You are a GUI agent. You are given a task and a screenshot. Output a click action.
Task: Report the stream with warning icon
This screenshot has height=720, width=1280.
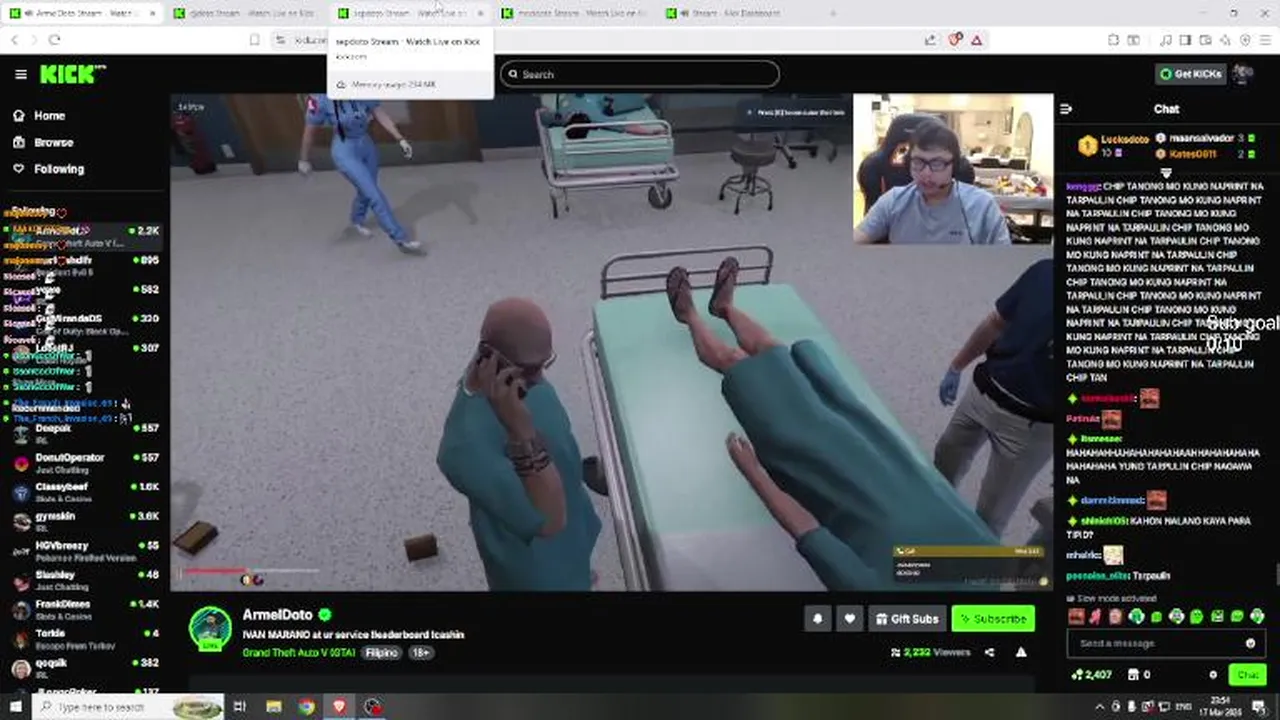pyautogui.click(x=1021, y=652)
